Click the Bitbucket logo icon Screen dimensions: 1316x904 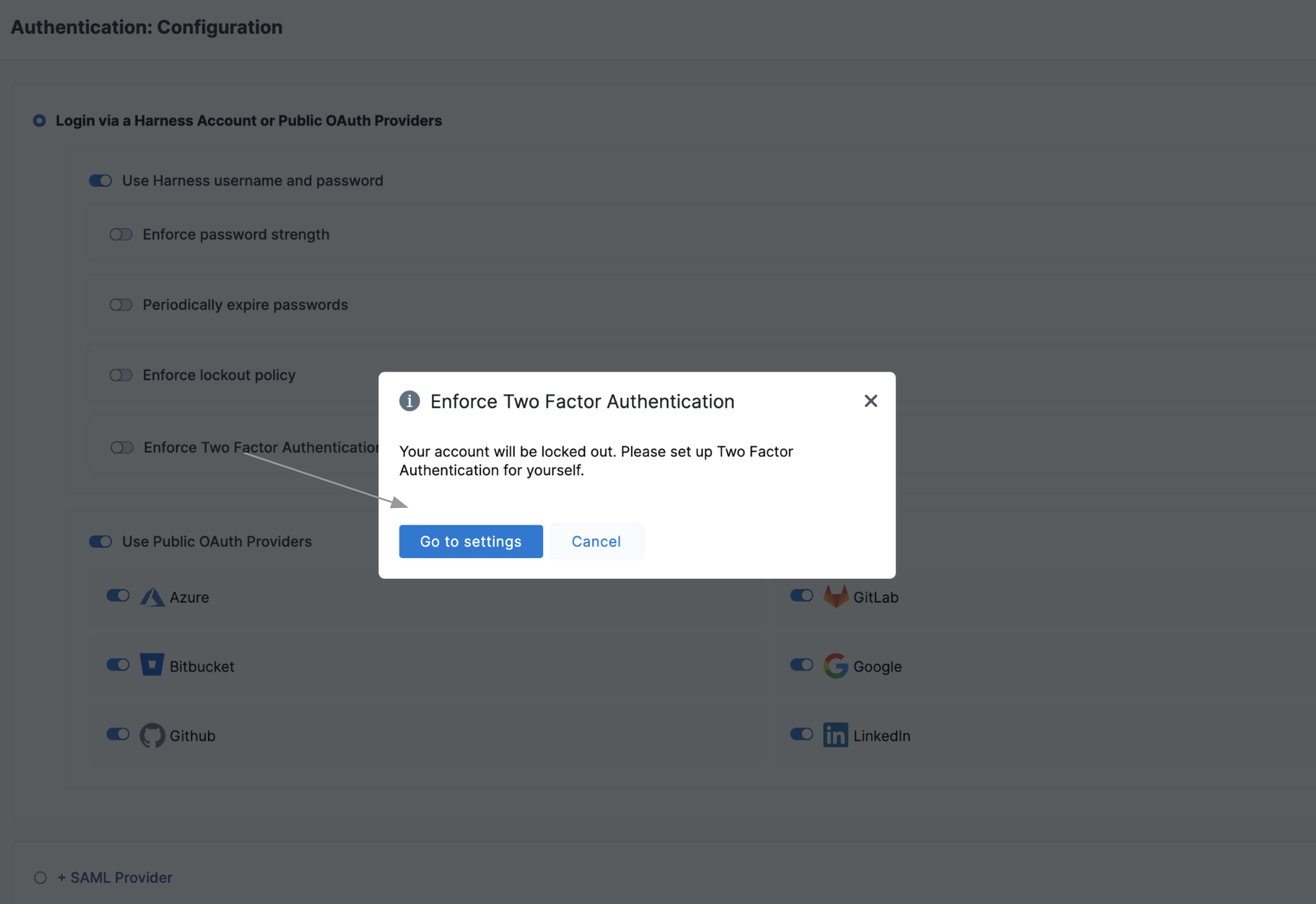152,665
